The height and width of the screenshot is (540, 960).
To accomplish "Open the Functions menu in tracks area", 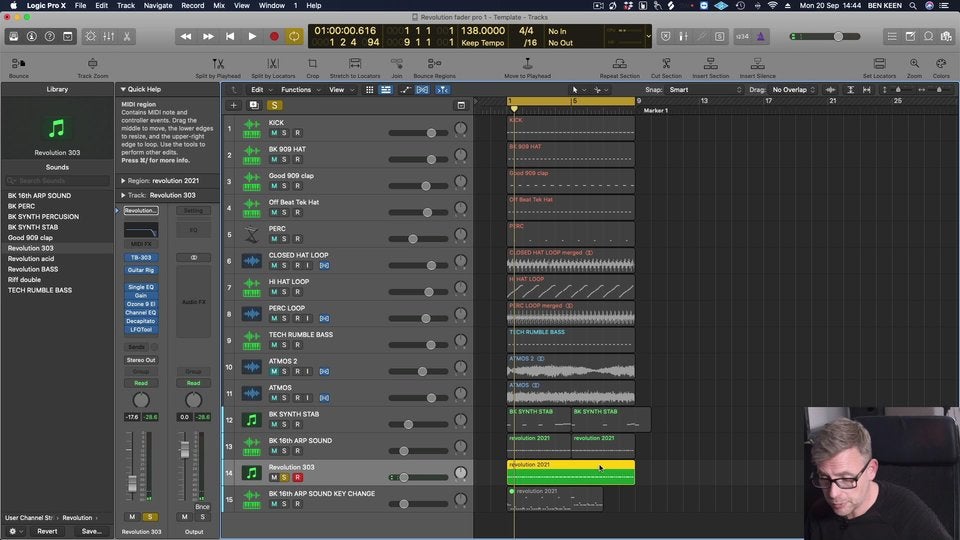I will (298, 90).
